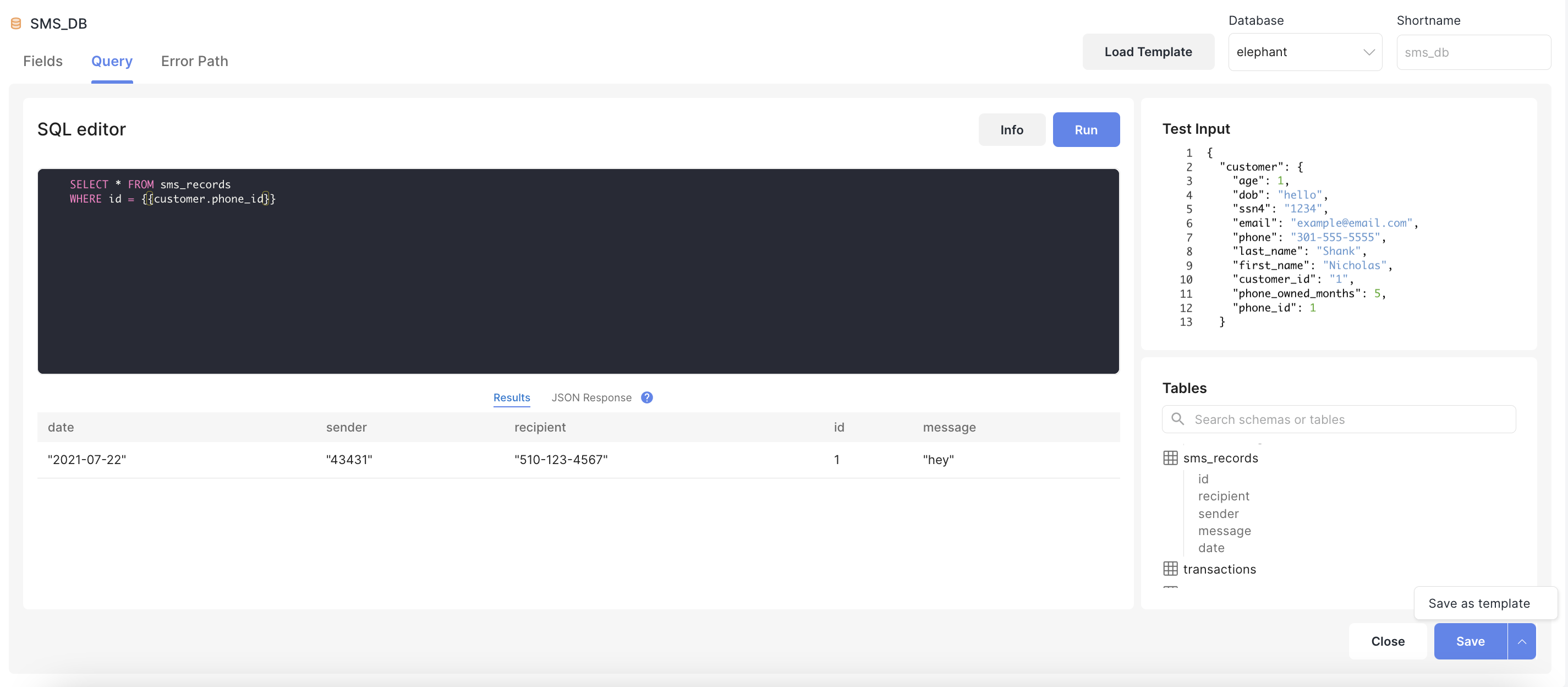Switch to the Fields tab

[x=42, y=61]
